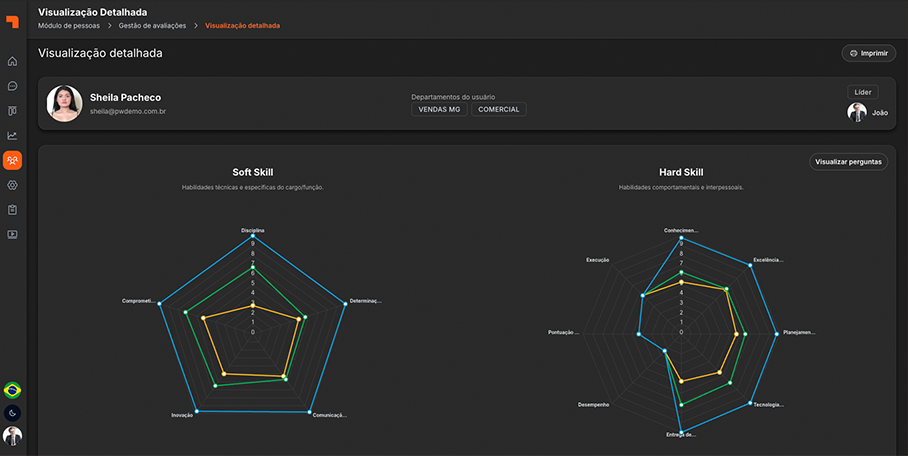Change language via Brazil flag icon
The image size is (908, 456).
coord(12,391)
